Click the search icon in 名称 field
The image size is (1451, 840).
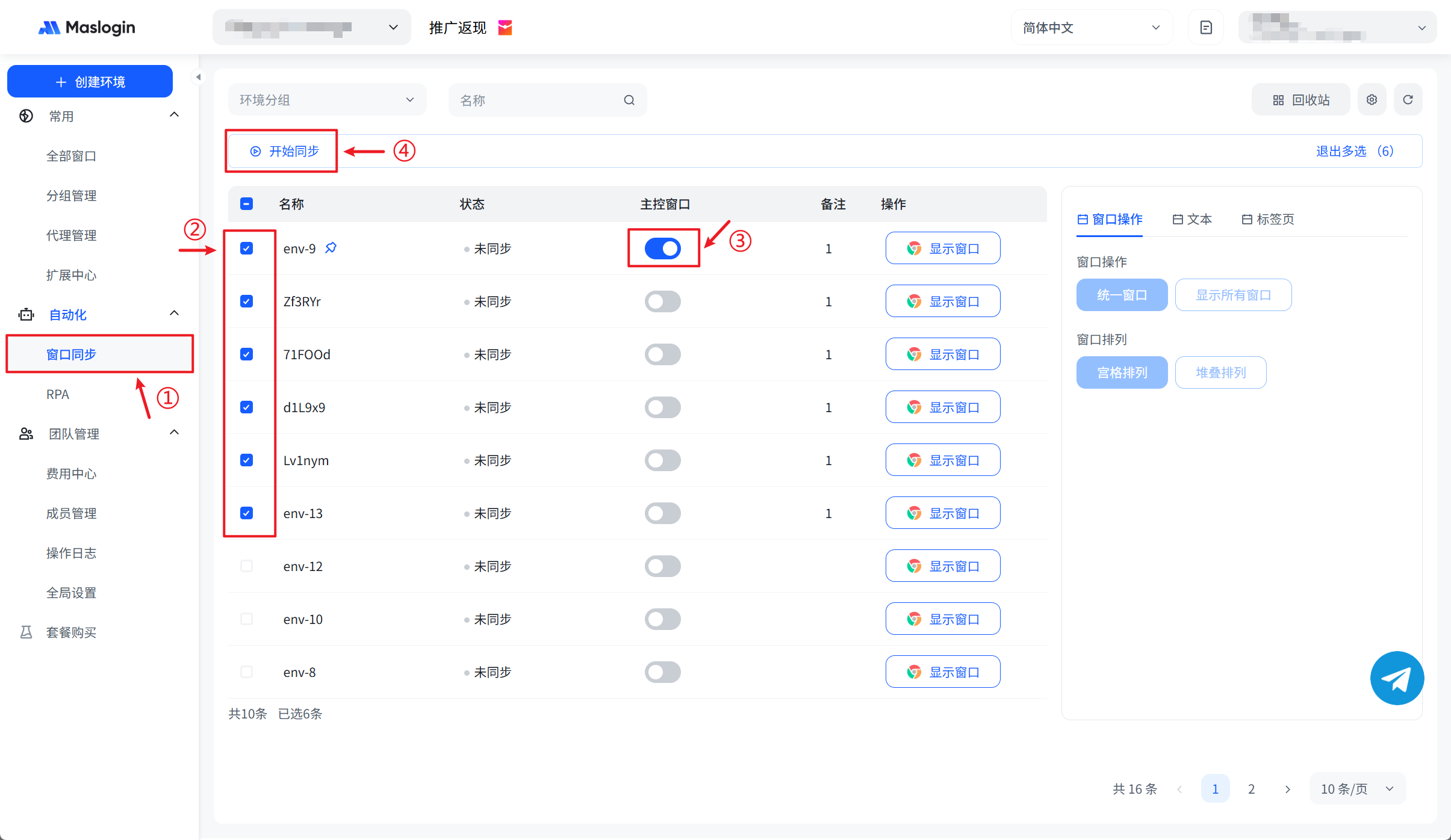pos(629,100)
